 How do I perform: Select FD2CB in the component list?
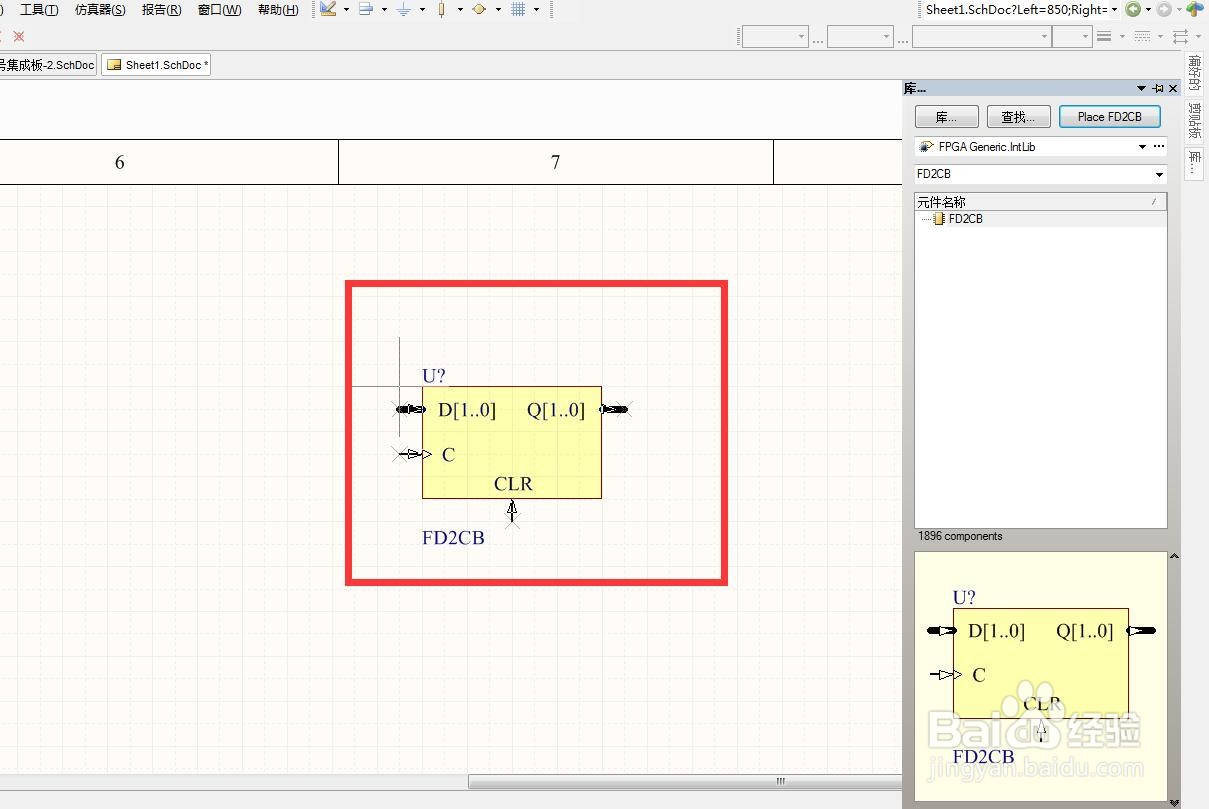pos(965,219)
